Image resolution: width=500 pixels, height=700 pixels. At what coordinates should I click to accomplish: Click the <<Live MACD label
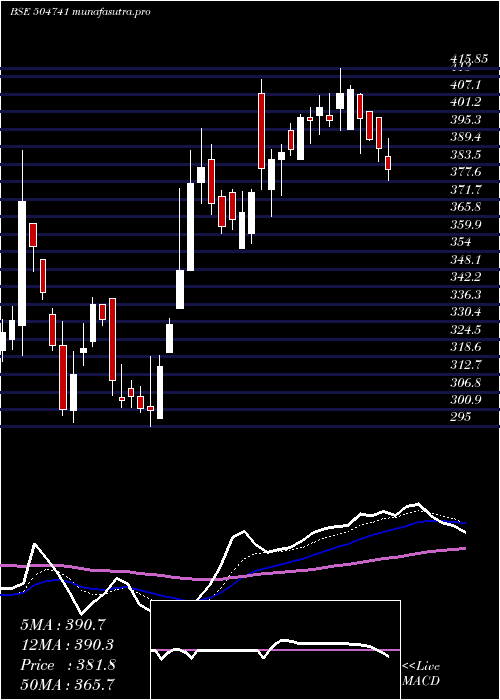pos(421,674)
